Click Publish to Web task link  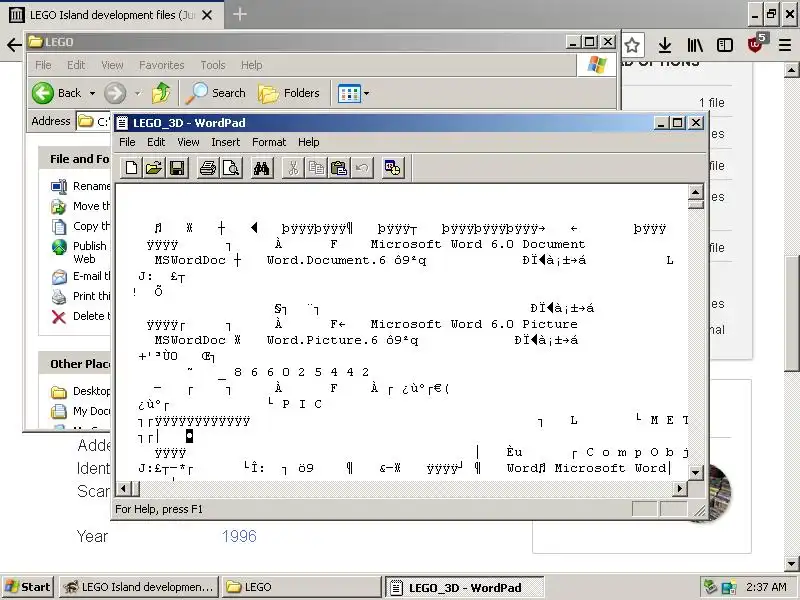pos(80,252)
